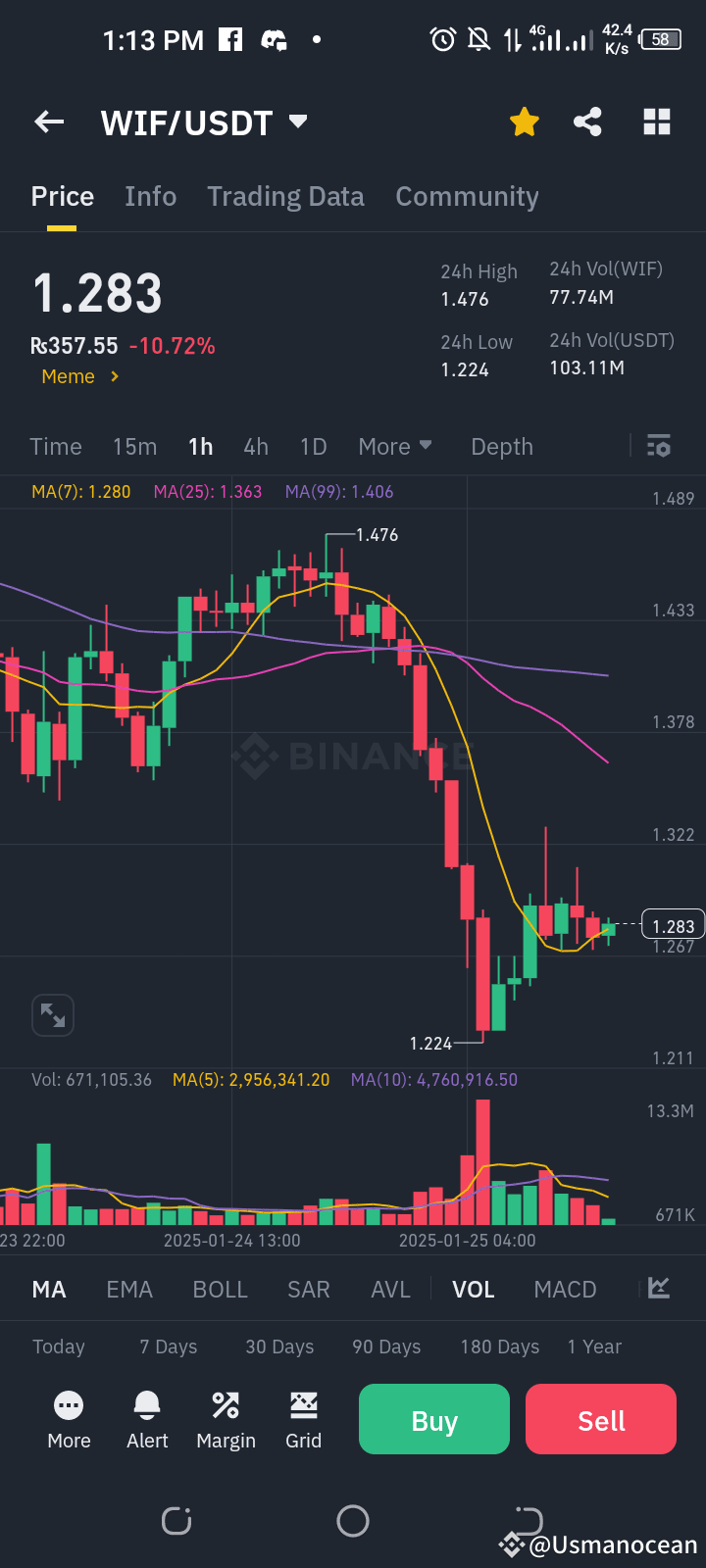Switch to the Community tab
Image resolution: width=706 pixels, height=1568 pixels.
pos(467,196)
